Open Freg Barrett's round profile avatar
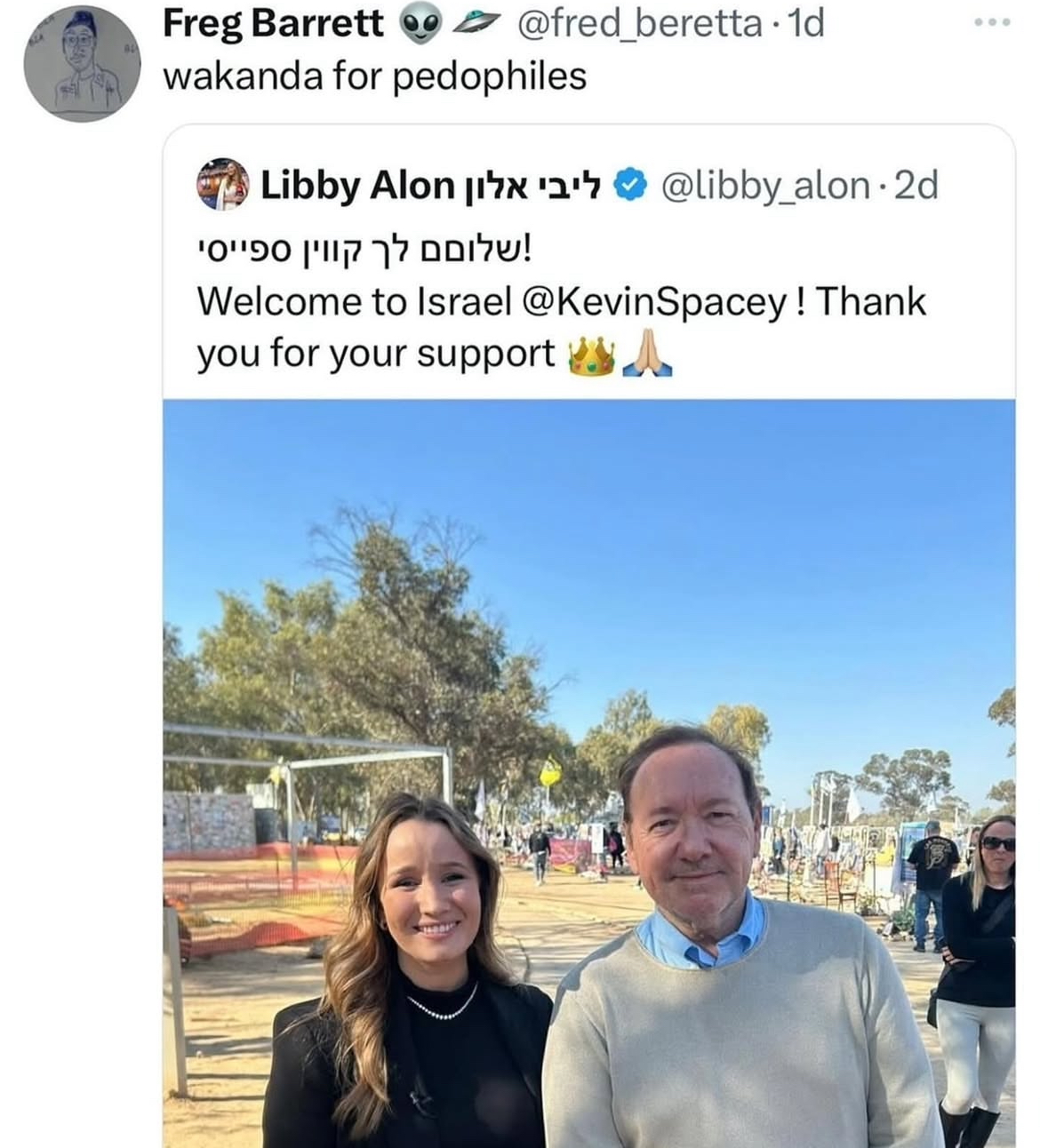This screenshot has width=1040, height=1148. (x=82, y=63)
